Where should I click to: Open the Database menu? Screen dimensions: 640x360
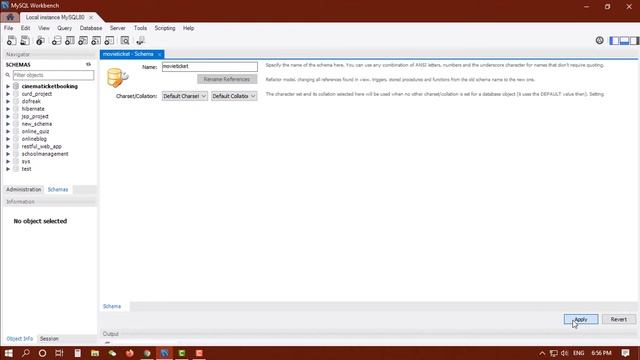point(91,28)
